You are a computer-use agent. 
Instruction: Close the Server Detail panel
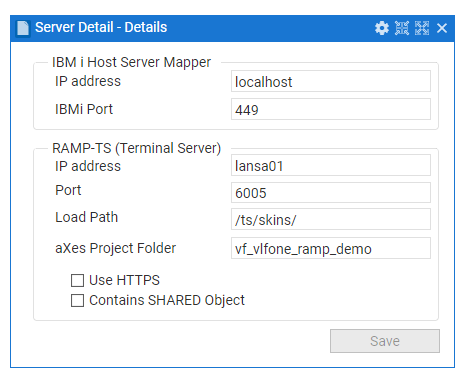coord(442,28)
